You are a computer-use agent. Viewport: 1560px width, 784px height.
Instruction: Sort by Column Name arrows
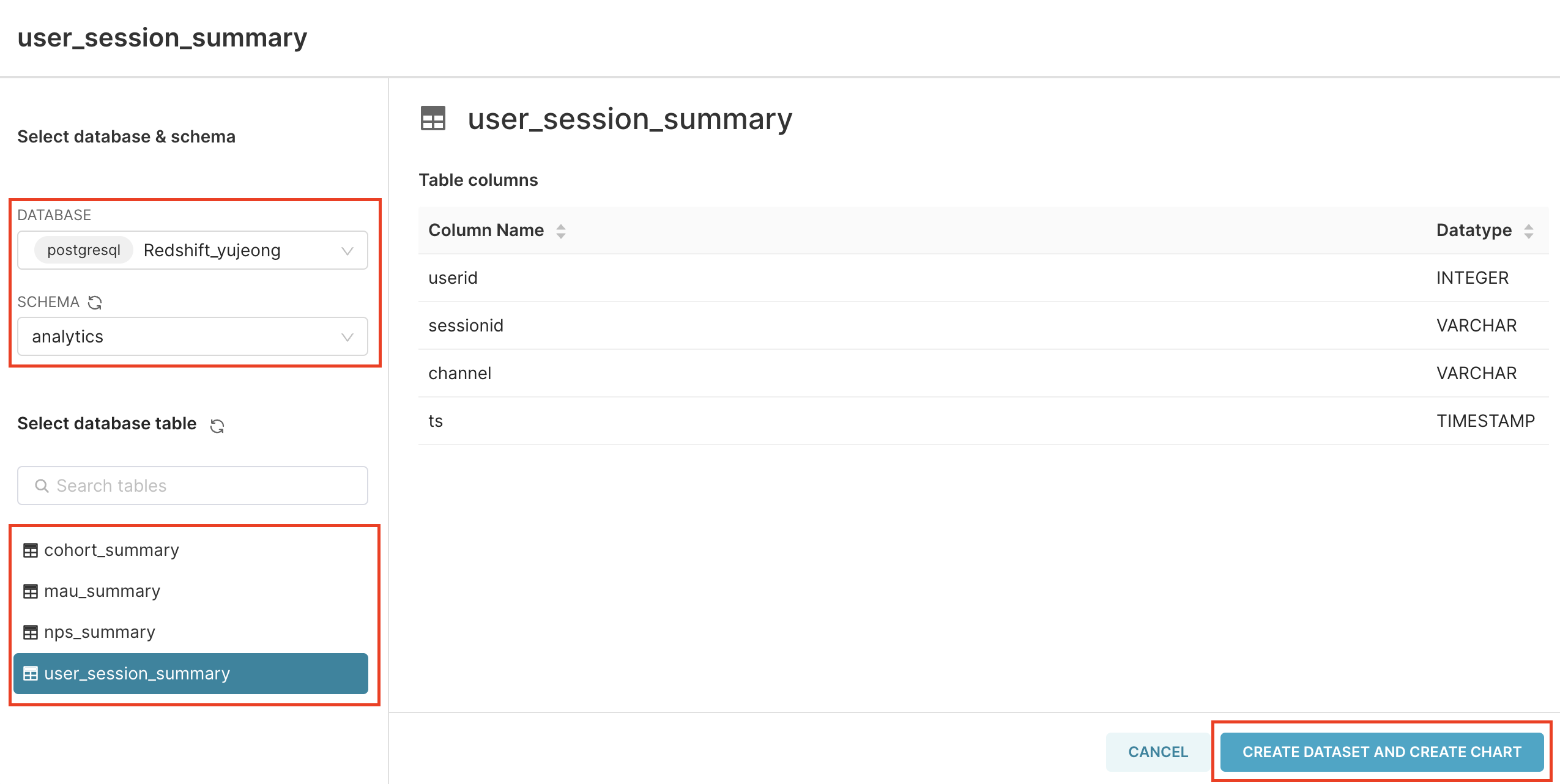point(561,231)
